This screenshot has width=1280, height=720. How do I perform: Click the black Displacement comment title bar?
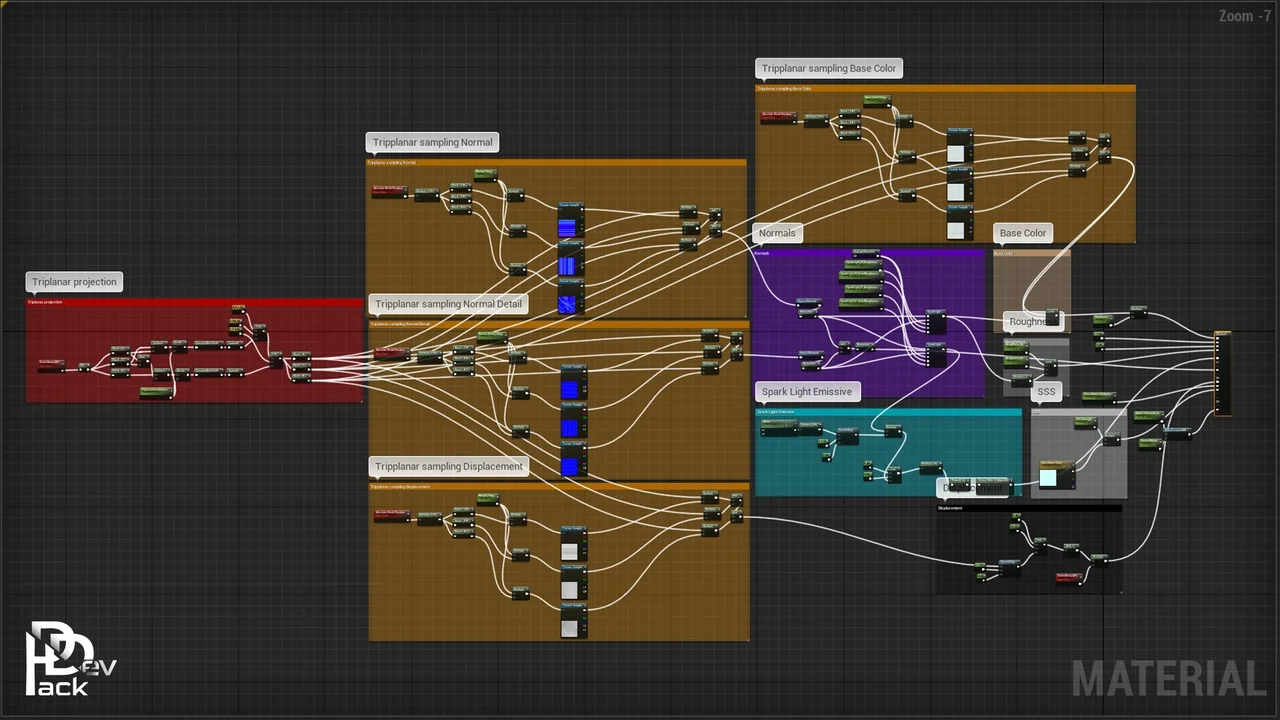(x=1028, y=508)
